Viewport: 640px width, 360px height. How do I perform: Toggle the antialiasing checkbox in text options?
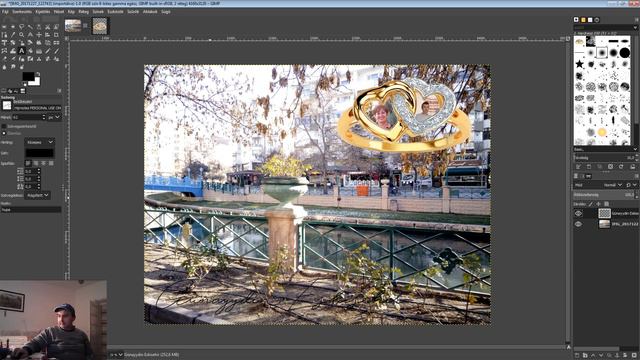4,133
